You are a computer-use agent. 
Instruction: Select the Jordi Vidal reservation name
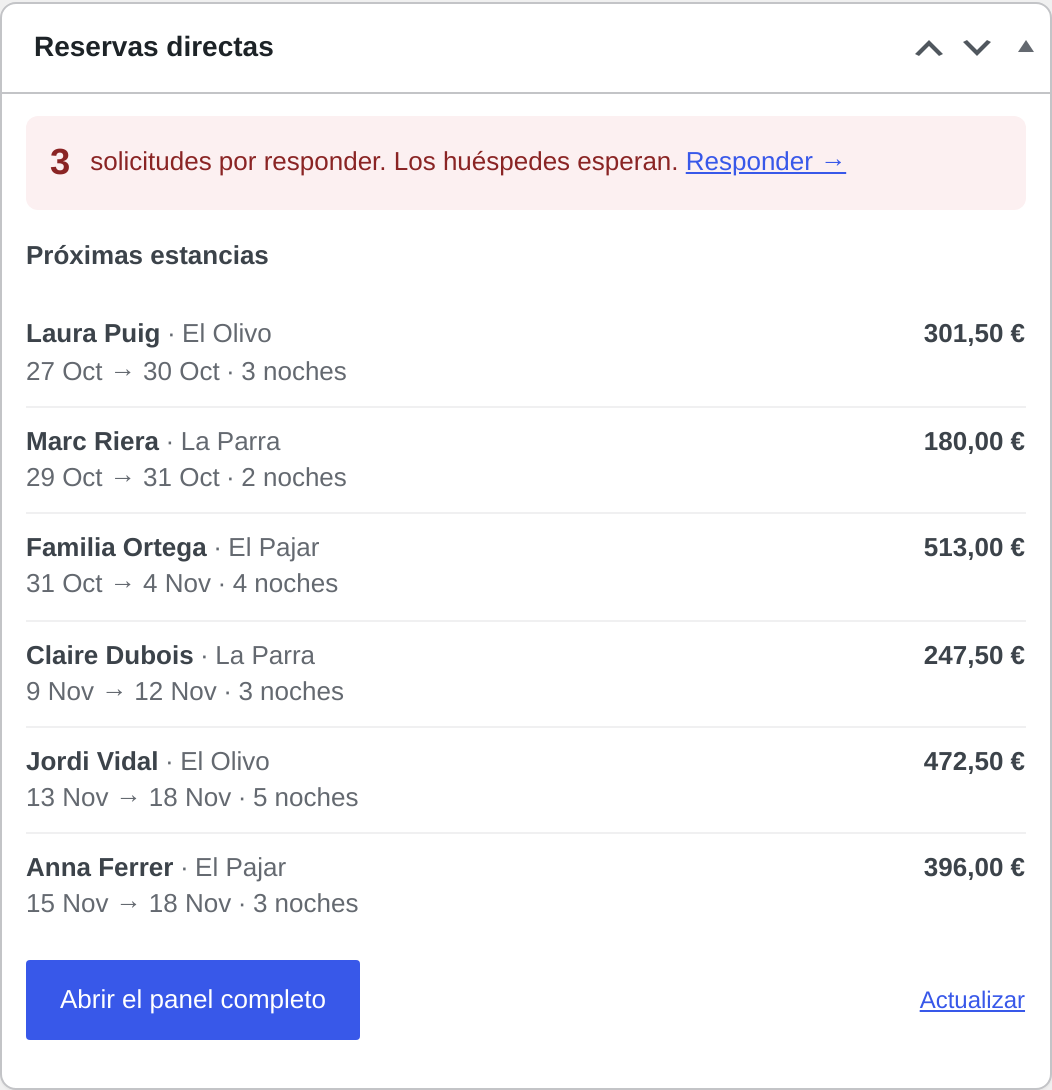tap(92, 761)
